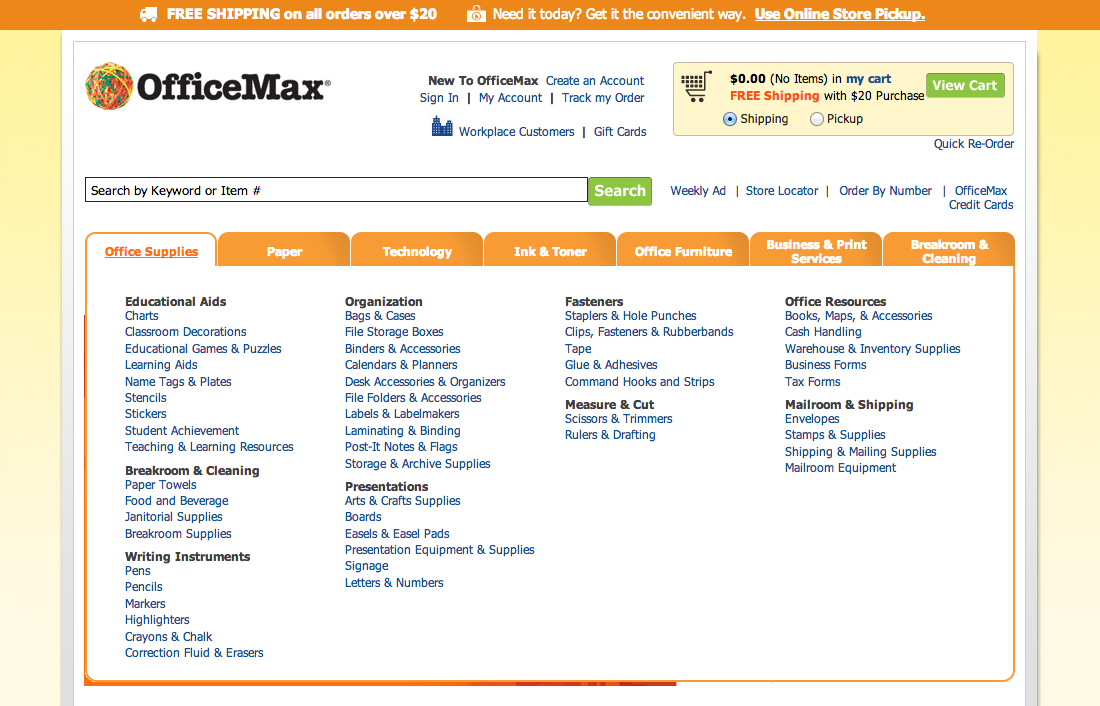Open the Technology tab
Viewport: 1100px width, 706px height.
click(x=416, y=251)
